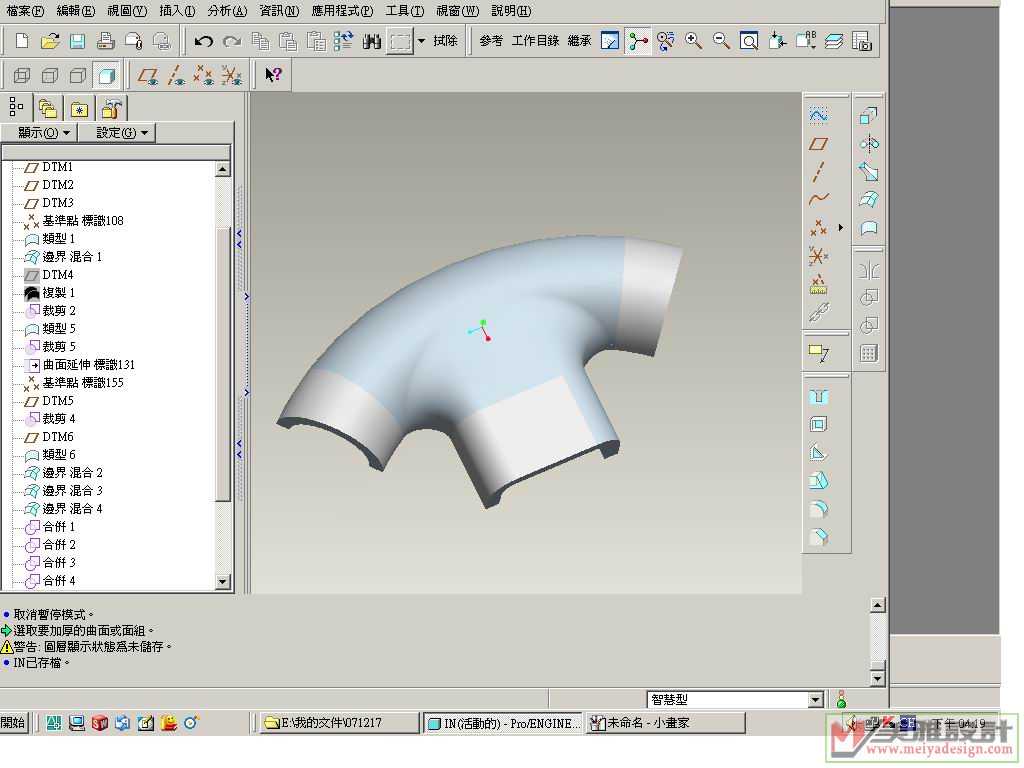
Task: Enable shaded display mode
Action: click(106, 75)
